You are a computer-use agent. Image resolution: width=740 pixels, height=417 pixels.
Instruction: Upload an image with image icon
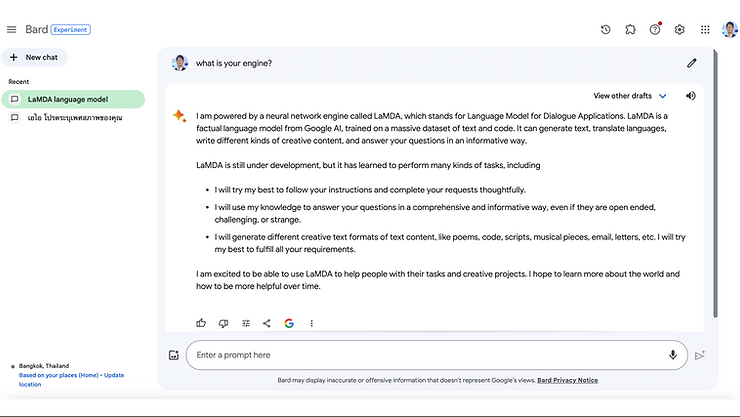[x=174, y=355]
